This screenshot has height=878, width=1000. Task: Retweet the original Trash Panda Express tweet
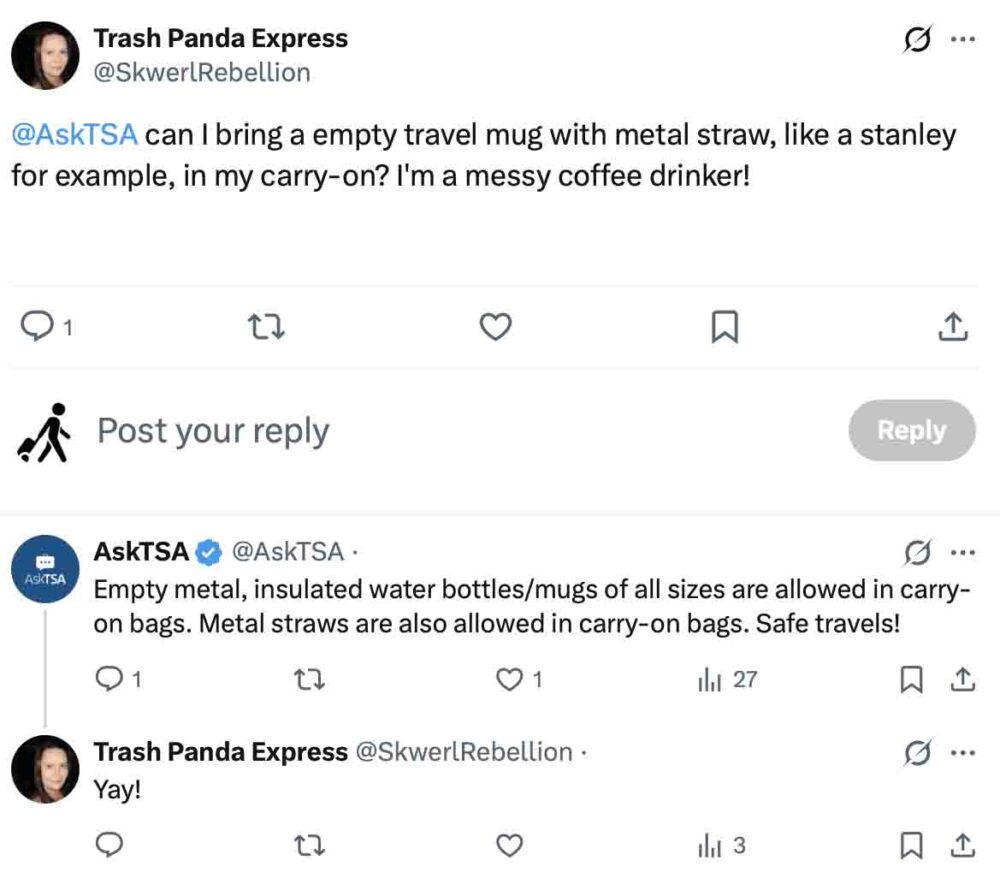point(267,326)
